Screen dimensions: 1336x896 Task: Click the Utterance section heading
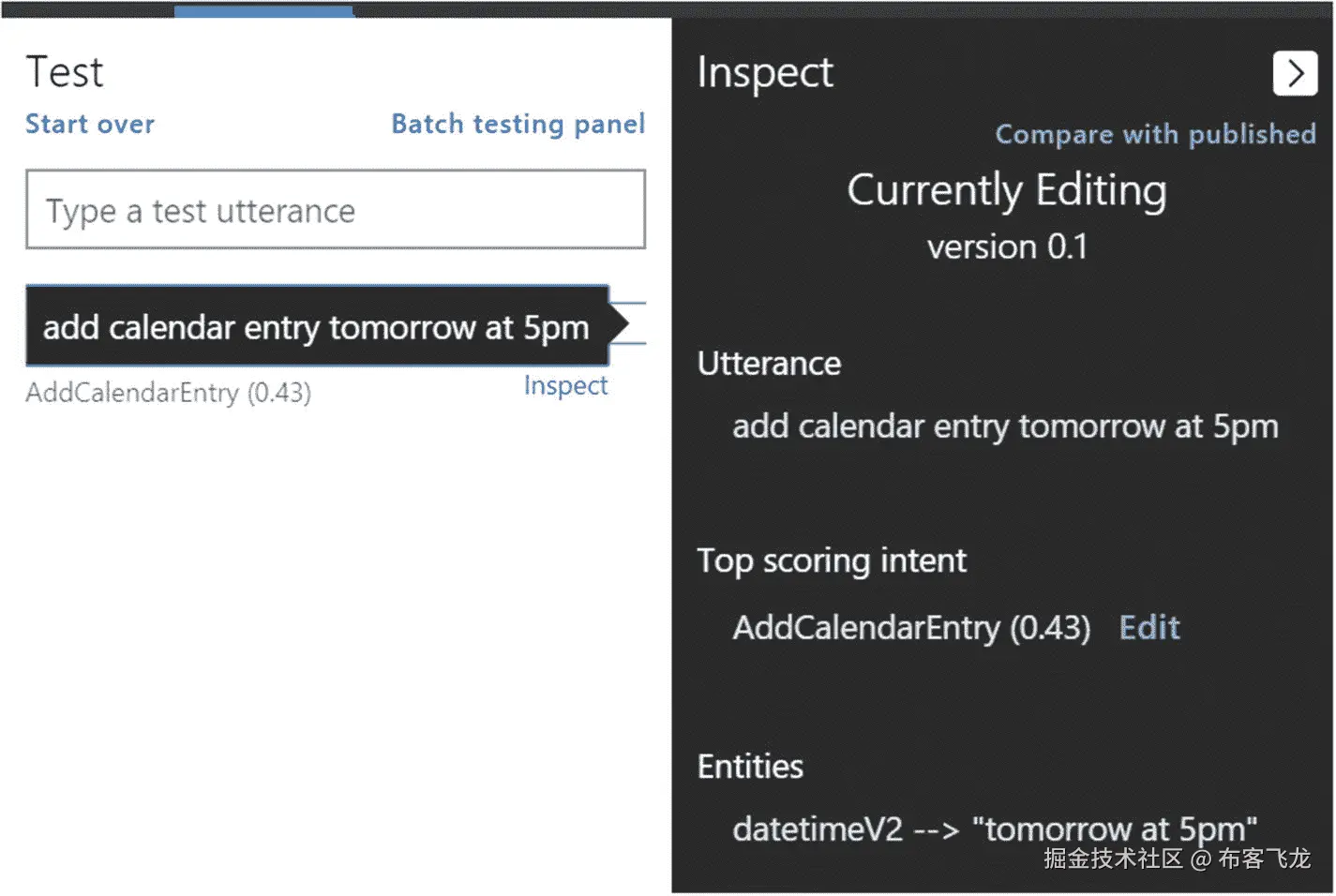(769, 364)
